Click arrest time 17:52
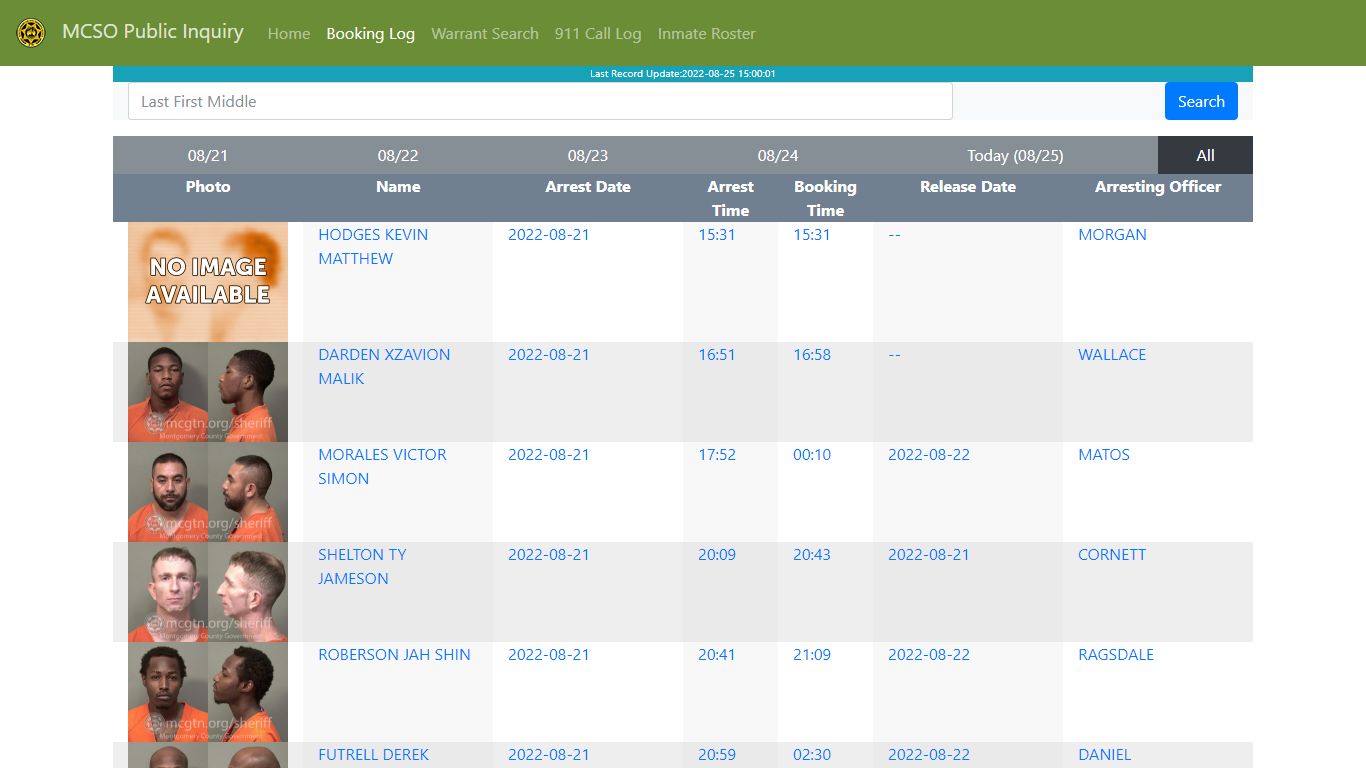This screenshot has width=1366, height=768. pos(717,454)
